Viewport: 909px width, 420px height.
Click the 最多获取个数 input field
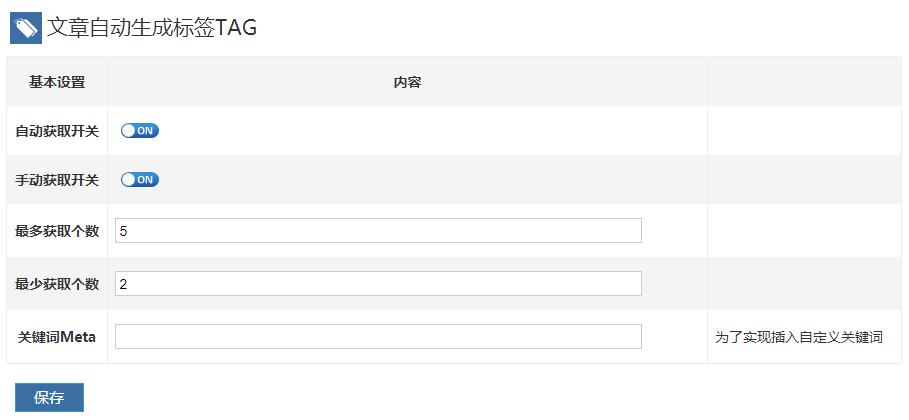(x=378, y=231)
